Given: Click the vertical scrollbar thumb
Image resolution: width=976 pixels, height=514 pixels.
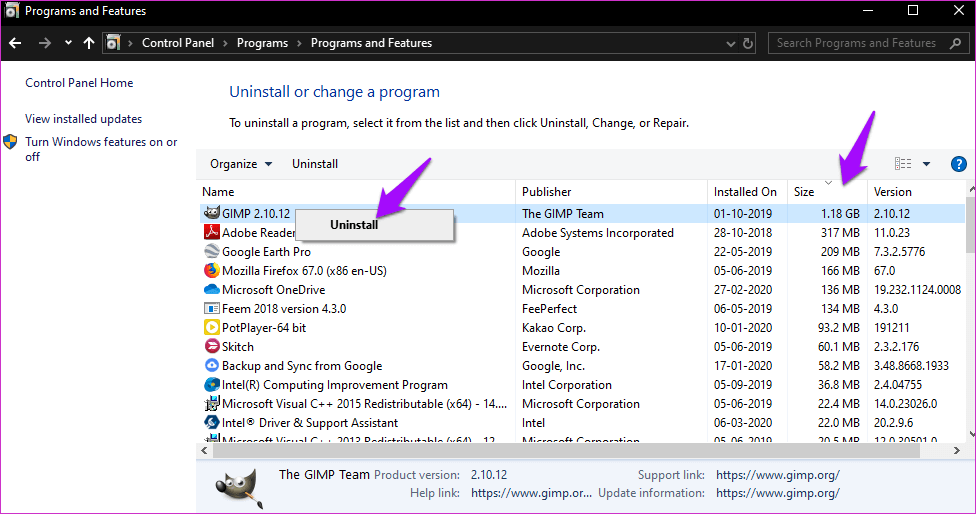Looking at the screenshot, I should tap(971, 224).
